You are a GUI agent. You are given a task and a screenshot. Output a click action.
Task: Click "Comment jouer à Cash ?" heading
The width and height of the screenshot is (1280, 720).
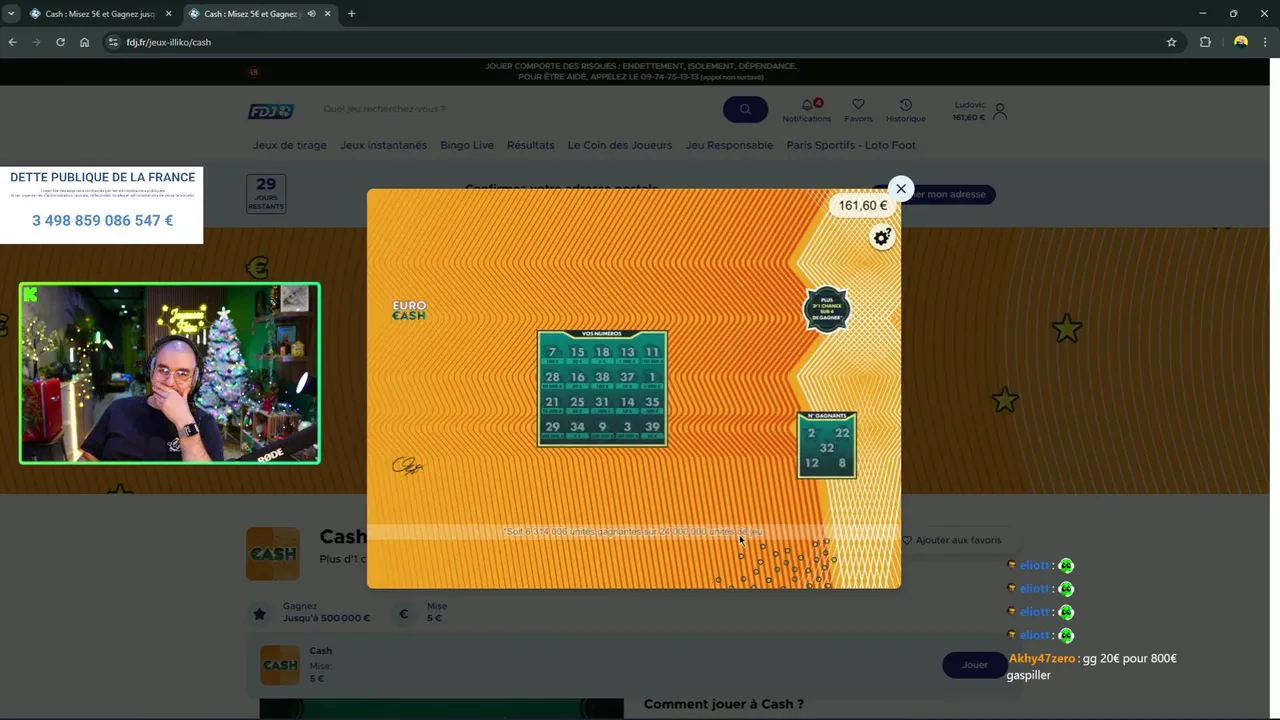(724, 704)
